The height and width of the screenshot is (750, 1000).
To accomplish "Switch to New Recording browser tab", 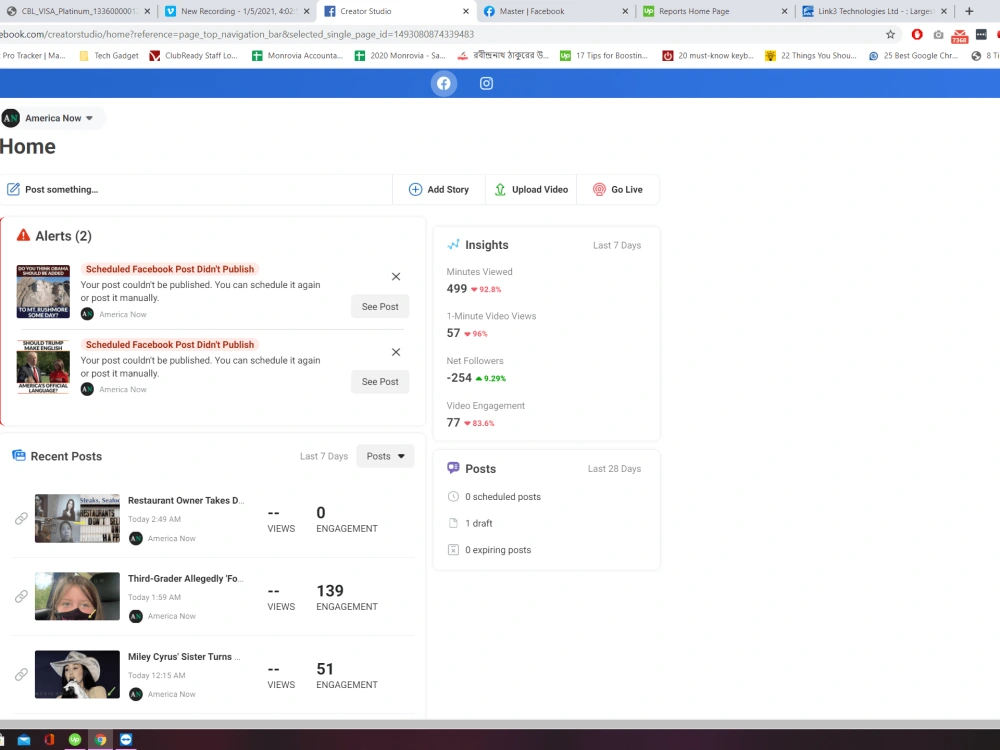I will [x=238, y=11].
